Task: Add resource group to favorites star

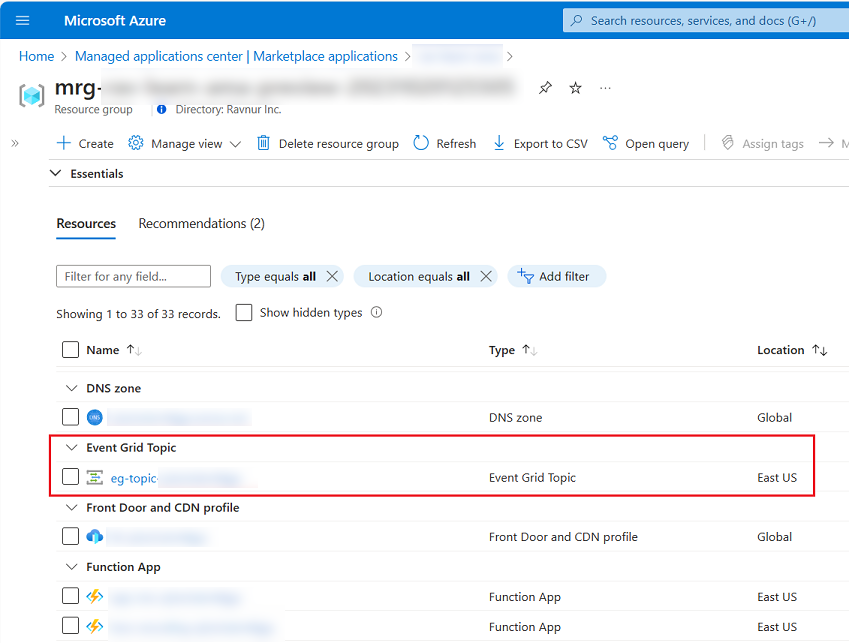Action: pyautogui.click(x=576, y=88)
